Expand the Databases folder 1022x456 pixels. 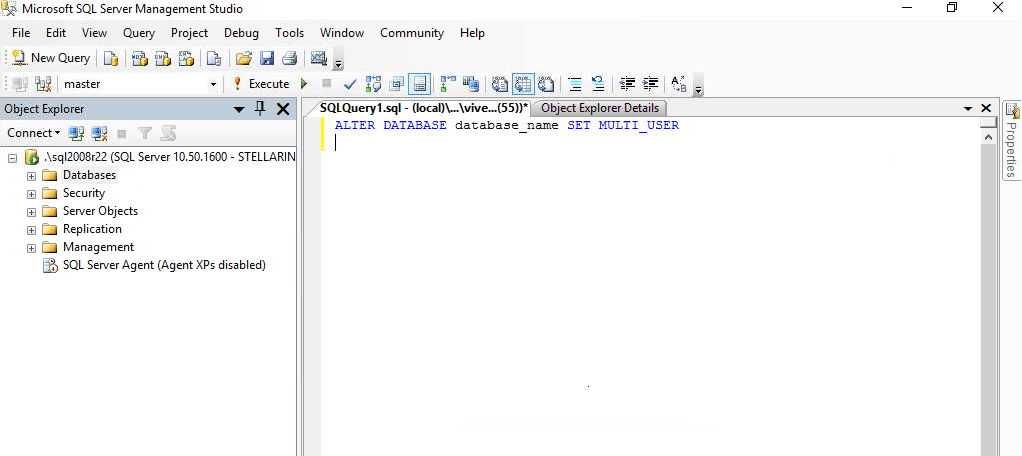click(x=31, y=176)
